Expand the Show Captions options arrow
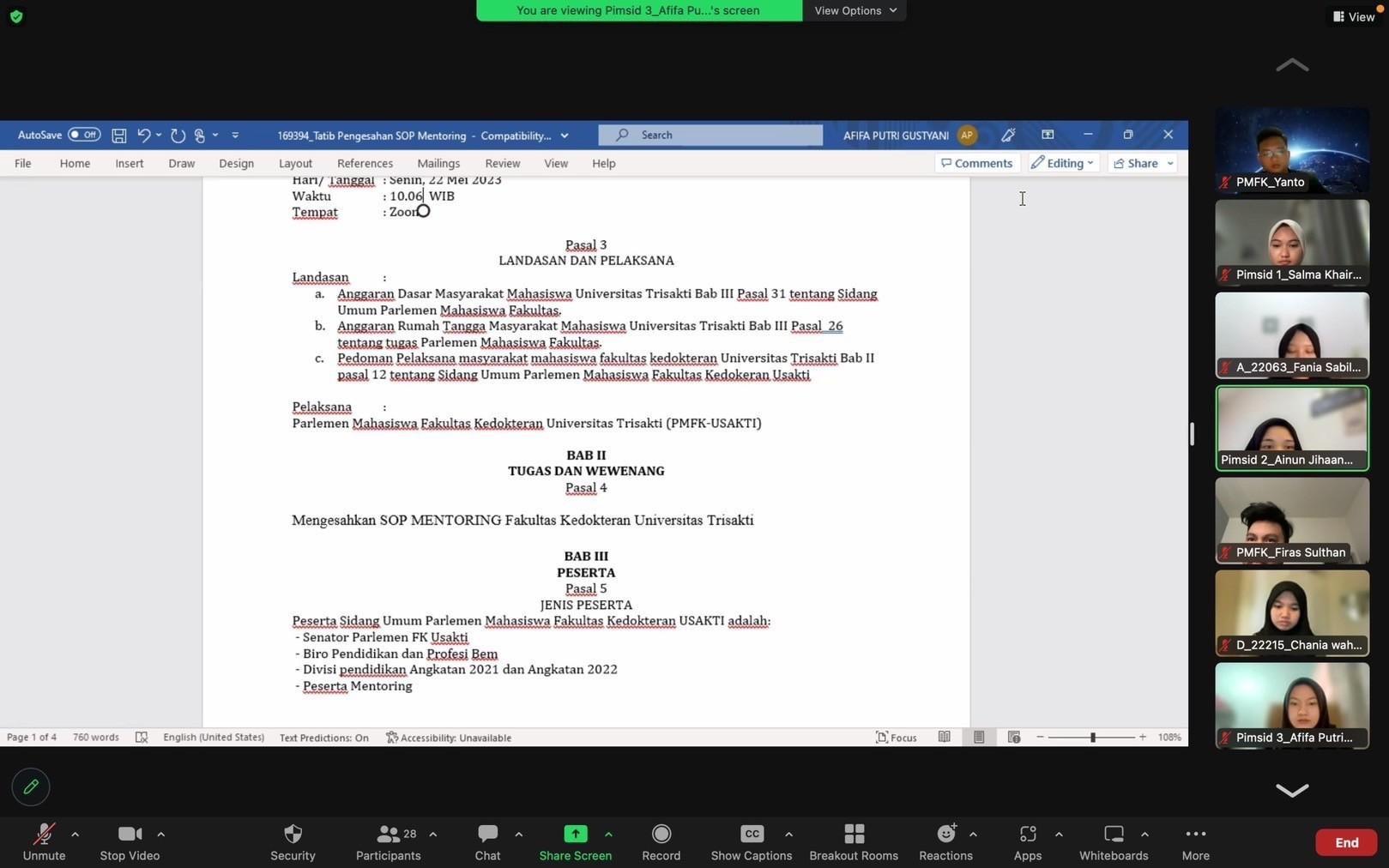The height and width of the screenshot is (868, 1389). point(788,834)
